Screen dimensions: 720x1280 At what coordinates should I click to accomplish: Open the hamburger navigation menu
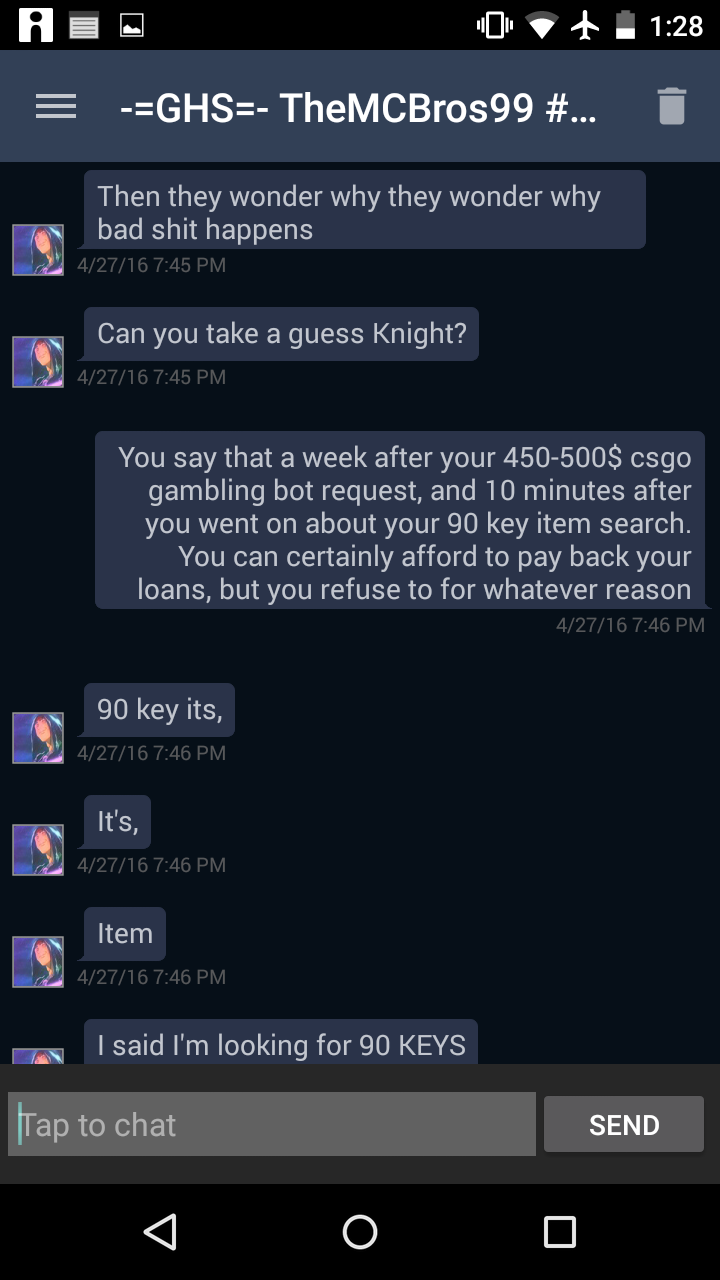(x=56, y=107)
